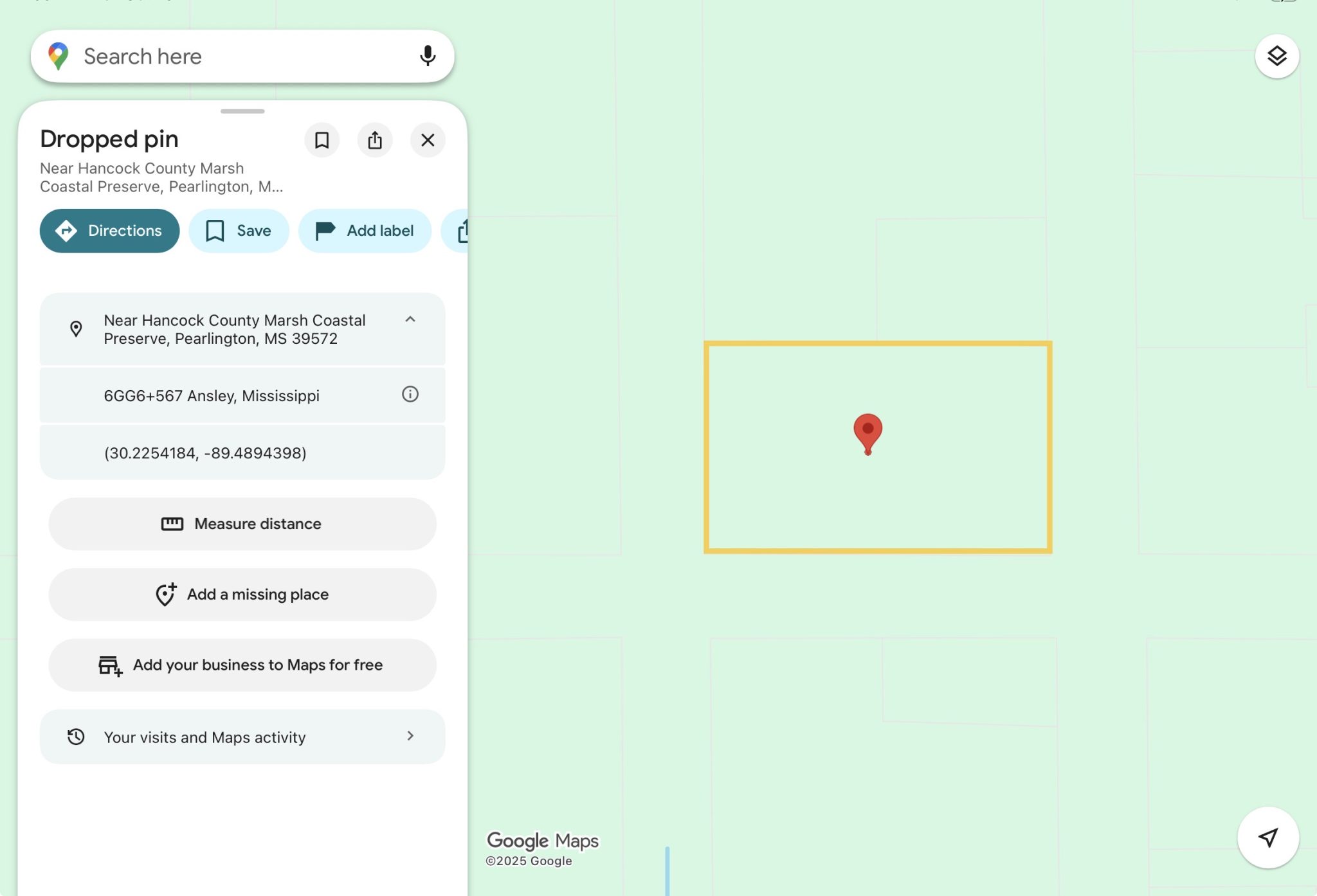Close the Dropped pin panel
This screenshot has width=1317, height=896.
tap(428, 140)
